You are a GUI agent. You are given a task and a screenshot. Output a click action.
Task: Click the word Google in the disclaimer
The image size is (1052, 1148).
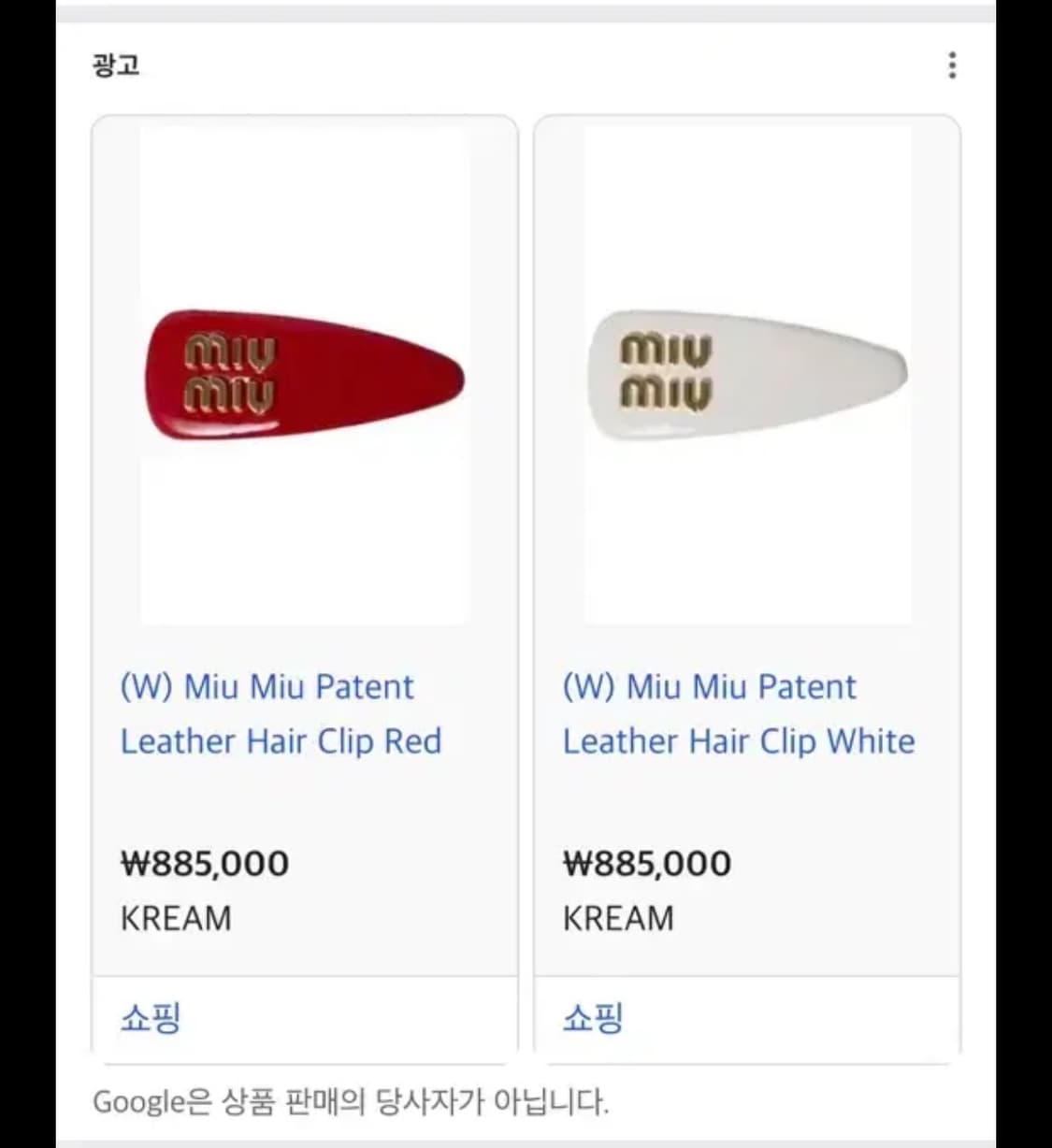[139, 1102]
